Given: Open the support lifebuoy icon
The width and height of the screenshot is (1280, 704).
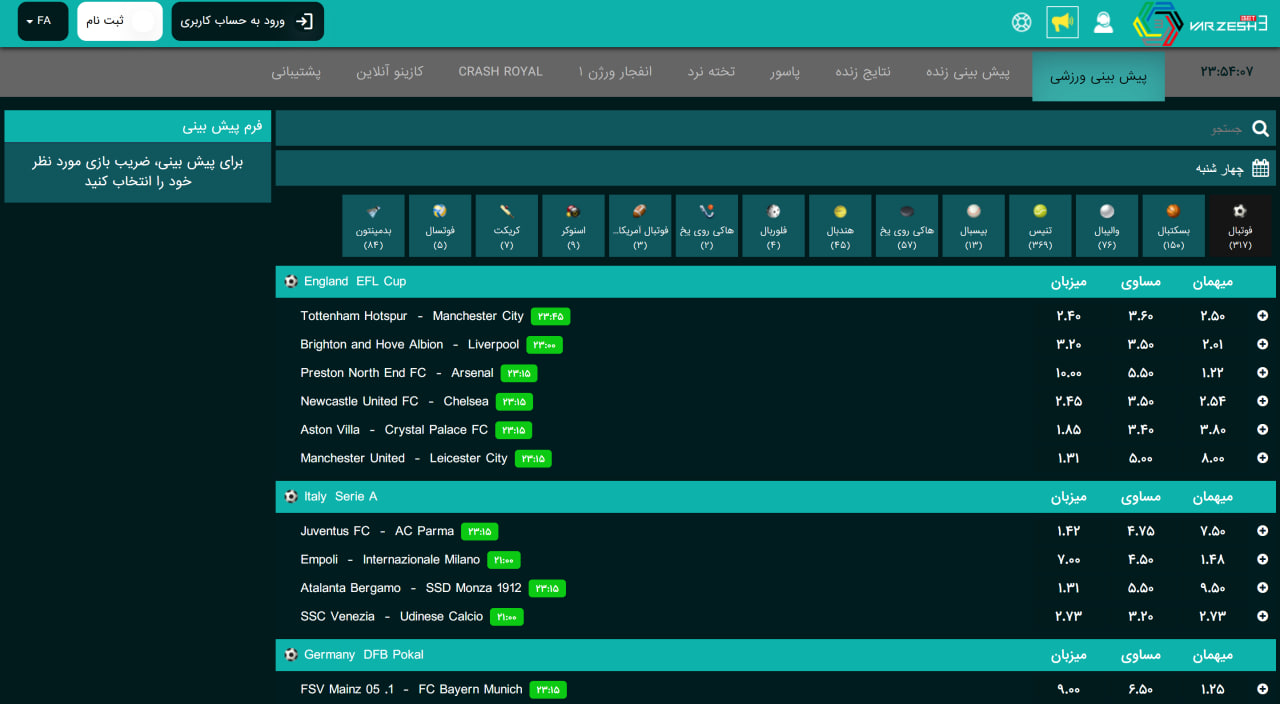Looking at the screenshot, I should (1021, 22).
